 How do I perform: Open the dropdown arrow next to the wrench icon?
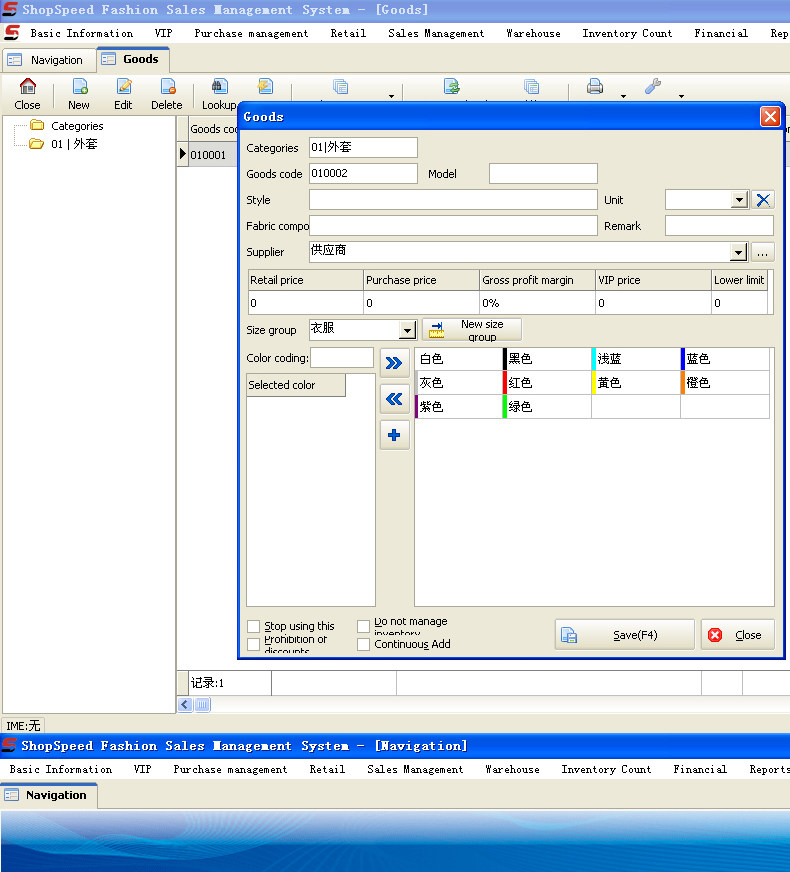click(x=681, y=96)
